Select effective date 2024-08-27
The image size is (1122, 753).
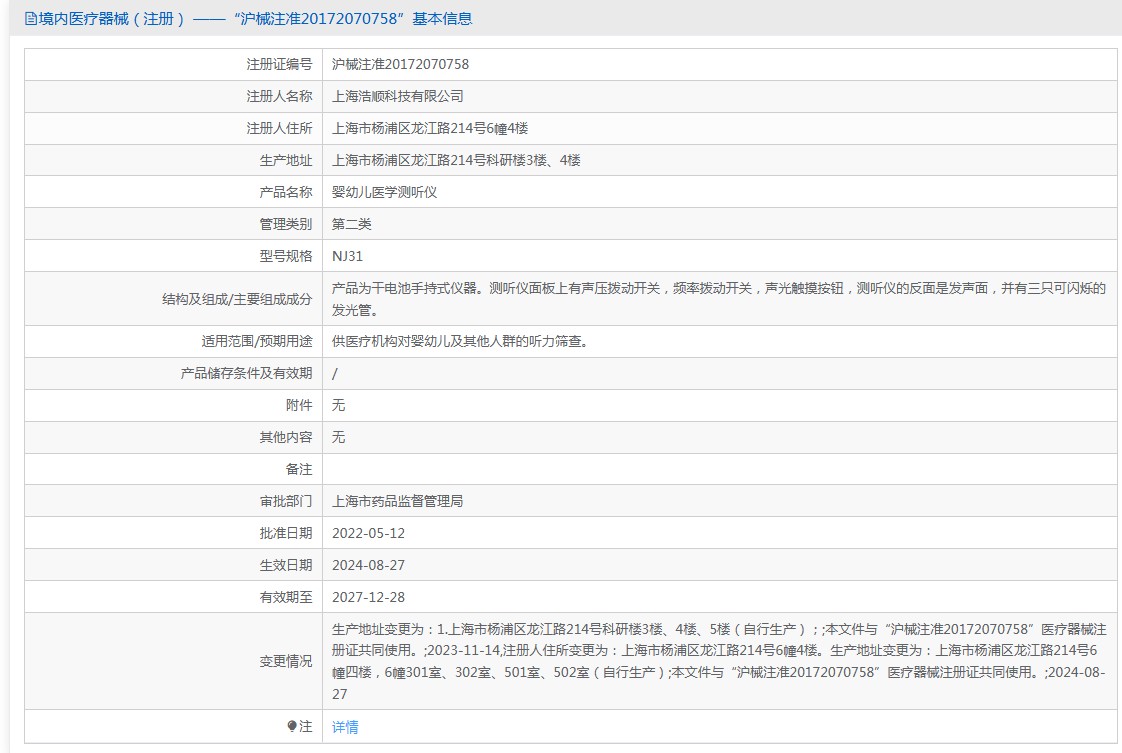click(x=369, y=565)
